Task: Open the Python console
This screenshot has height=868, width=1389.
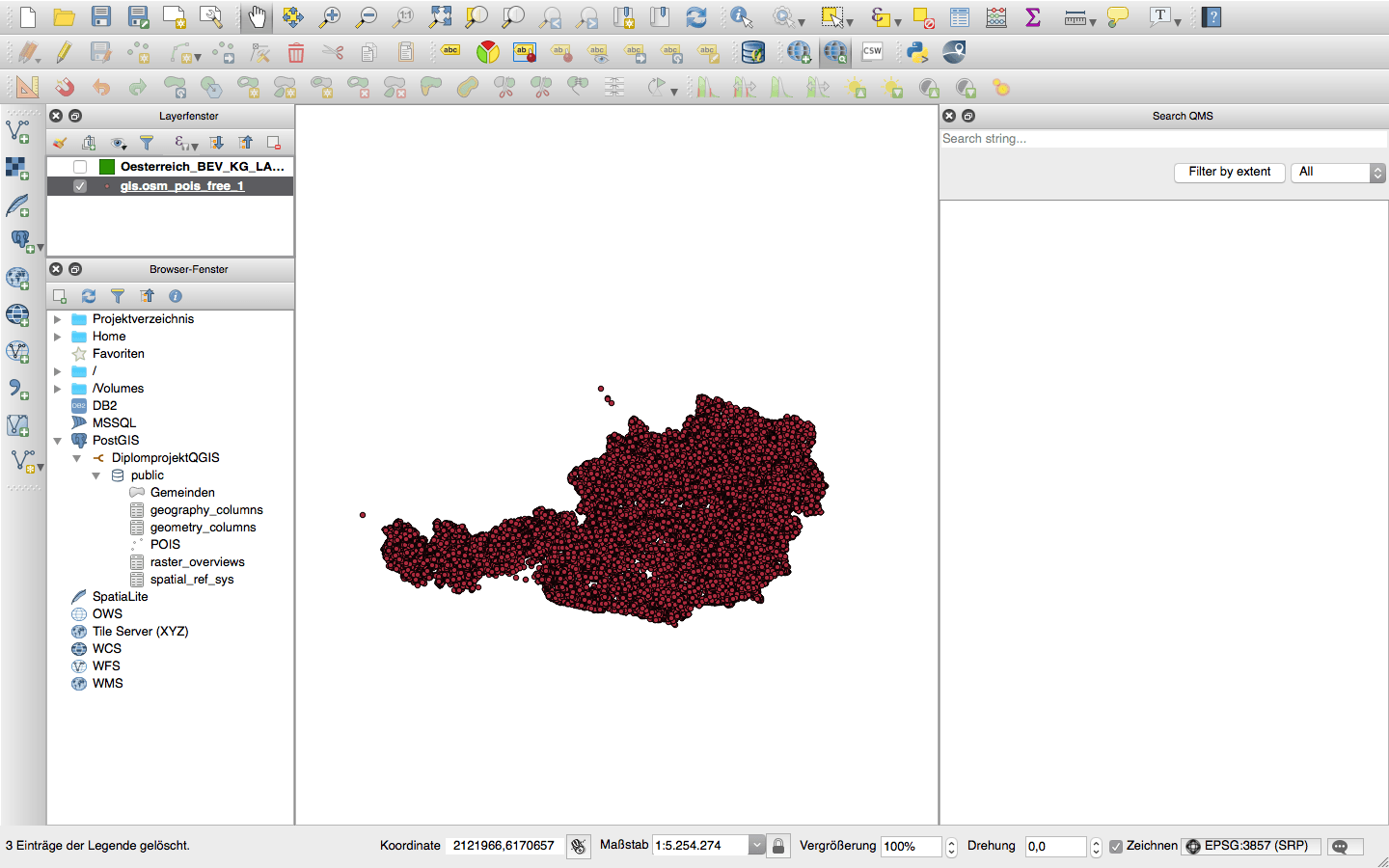Action: [x=916, y=52]
